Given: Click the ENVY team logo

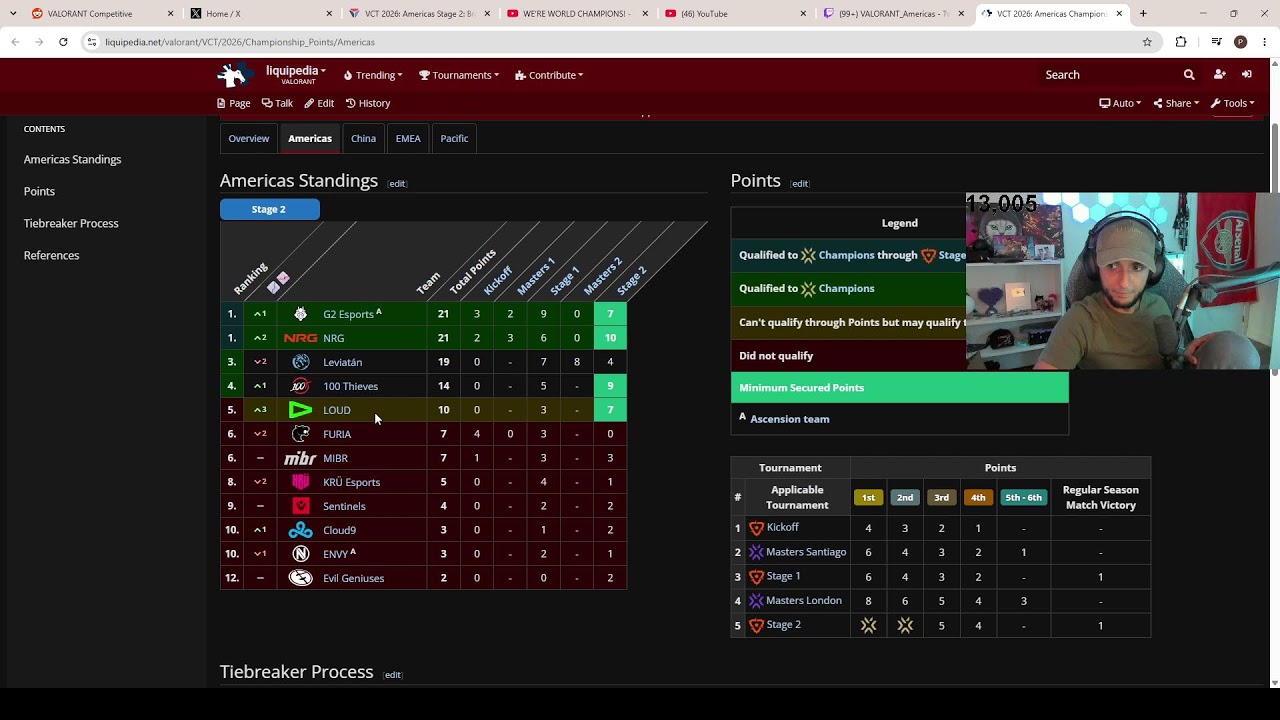Looking at the screenshot, I should [300, 554].
